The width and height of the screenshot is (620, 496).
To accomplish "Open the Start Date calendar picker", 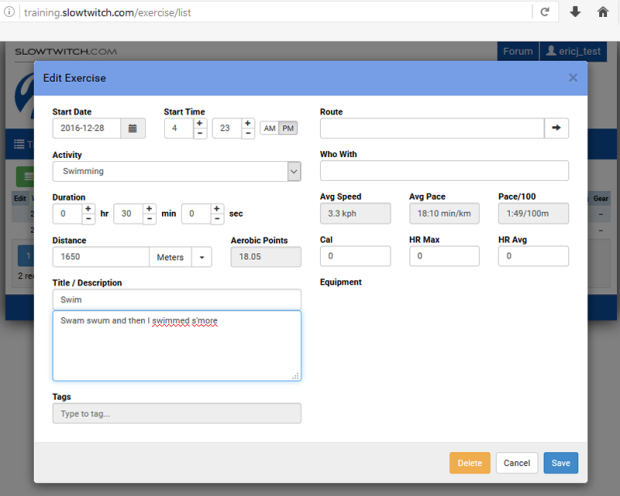I will (134, 128).
